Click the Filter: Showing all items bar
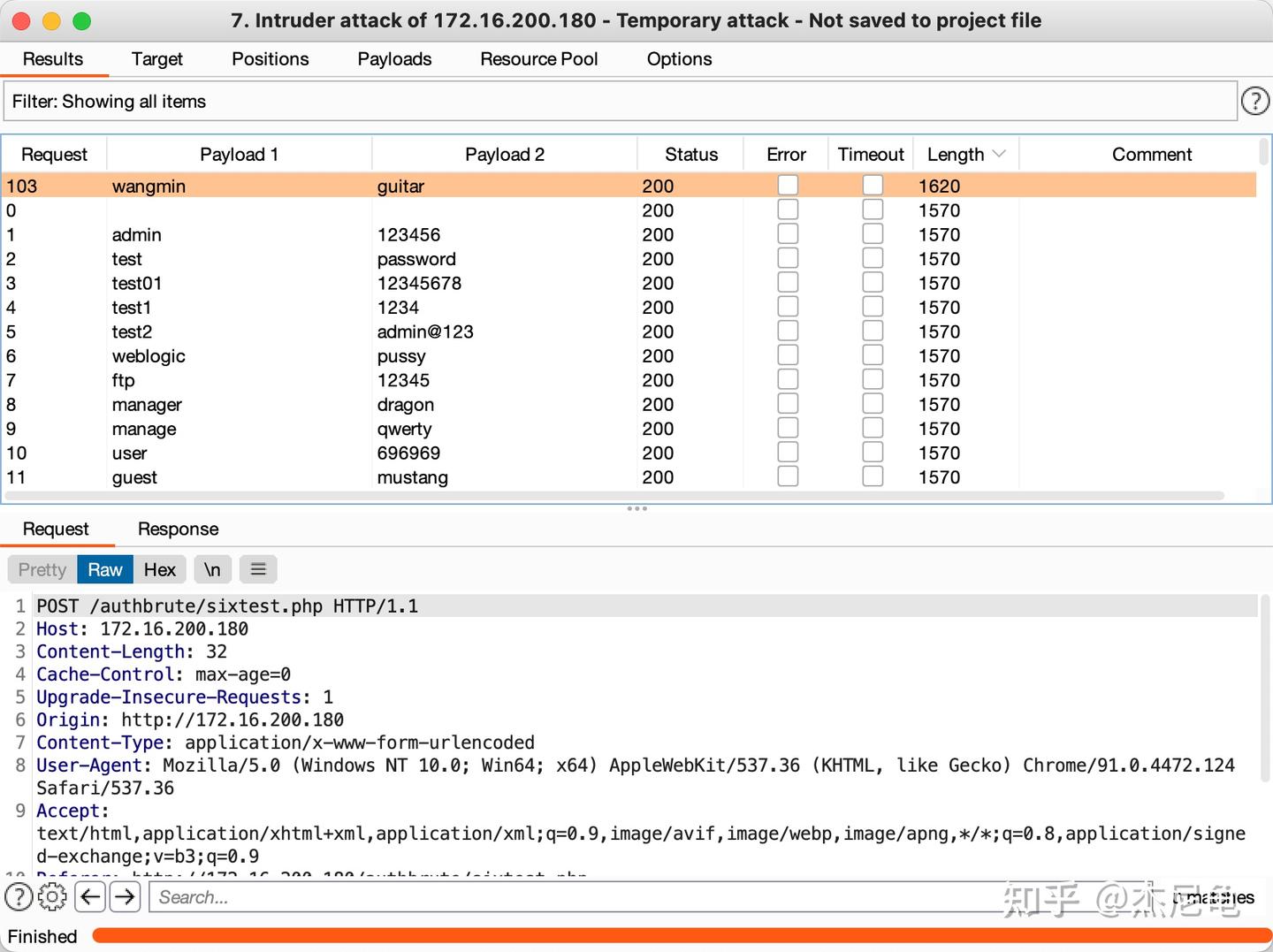The height and width of the screenshot is (952, 1273). click(620, 102)
